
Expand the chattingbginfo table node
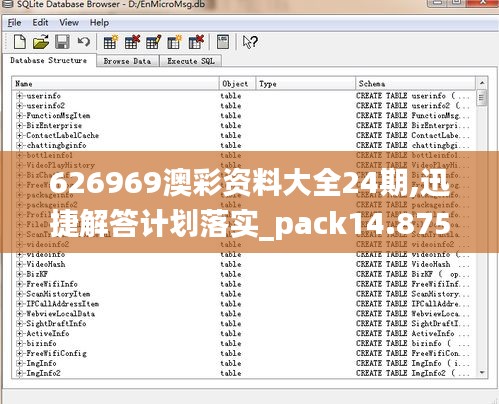tap(19, 145)
